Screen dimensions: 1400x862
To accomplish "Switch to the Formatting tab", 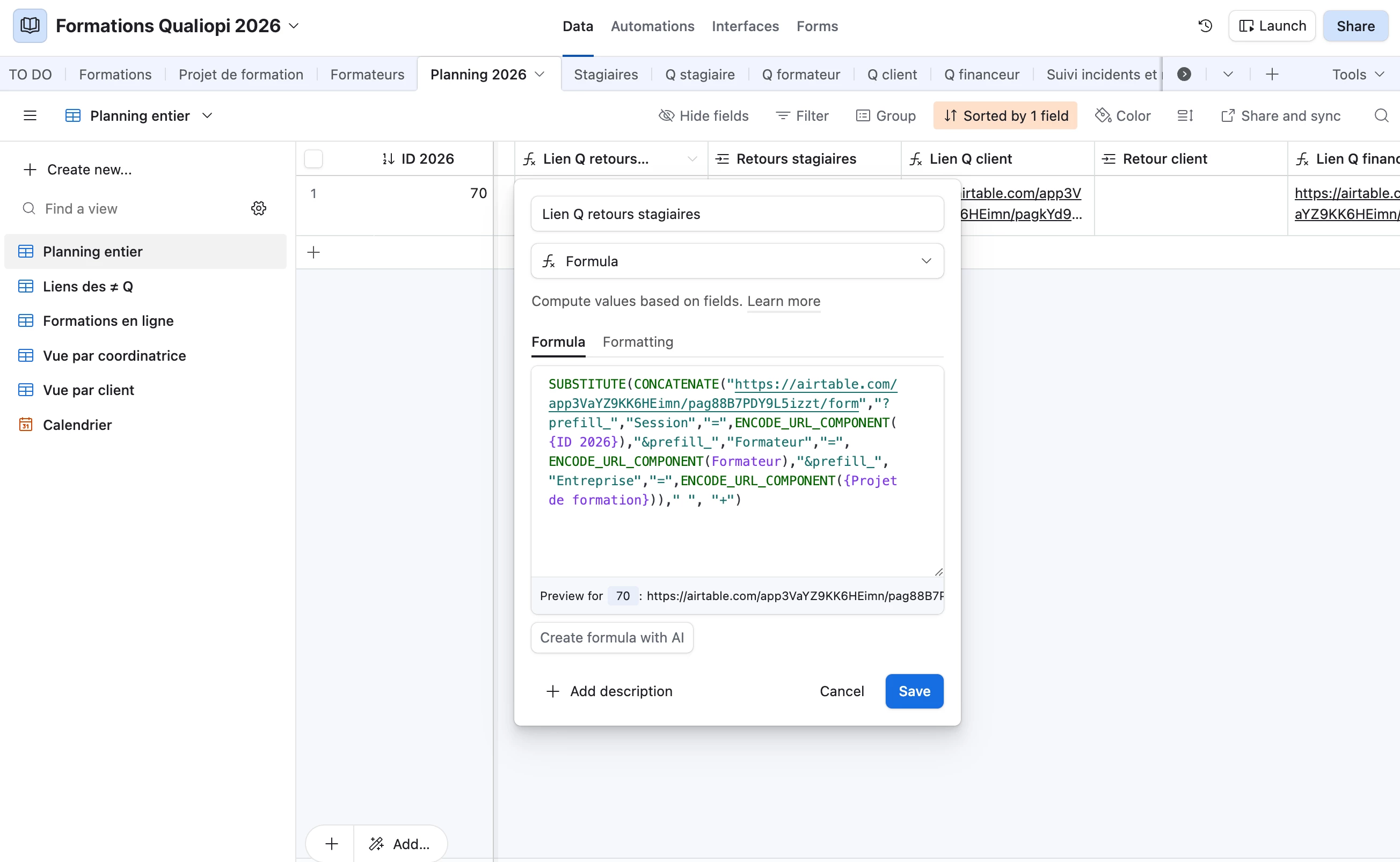I will tap(637, 342).
